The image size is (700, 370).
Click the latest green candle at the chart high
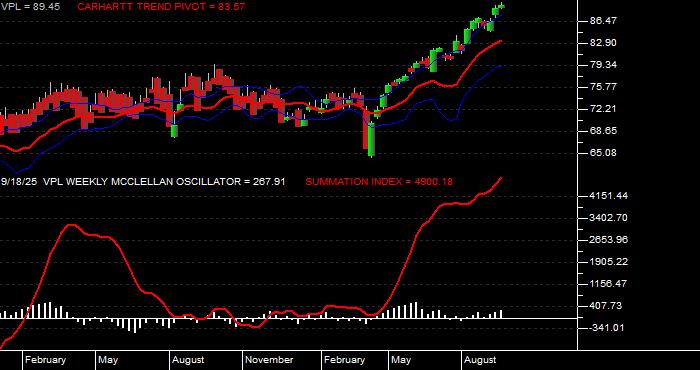click(x=501, y=6)
